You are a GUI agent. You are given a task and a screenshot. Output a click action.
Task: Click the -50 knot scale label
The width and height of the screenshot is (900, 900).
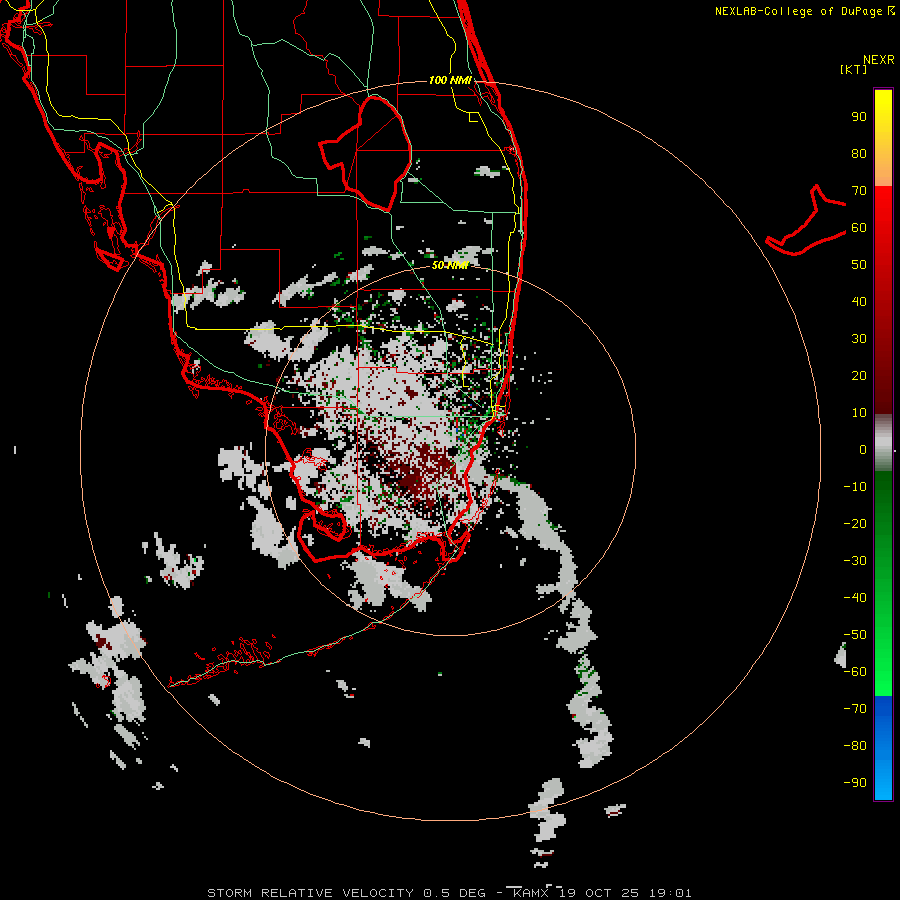click(x=855, y=635)
